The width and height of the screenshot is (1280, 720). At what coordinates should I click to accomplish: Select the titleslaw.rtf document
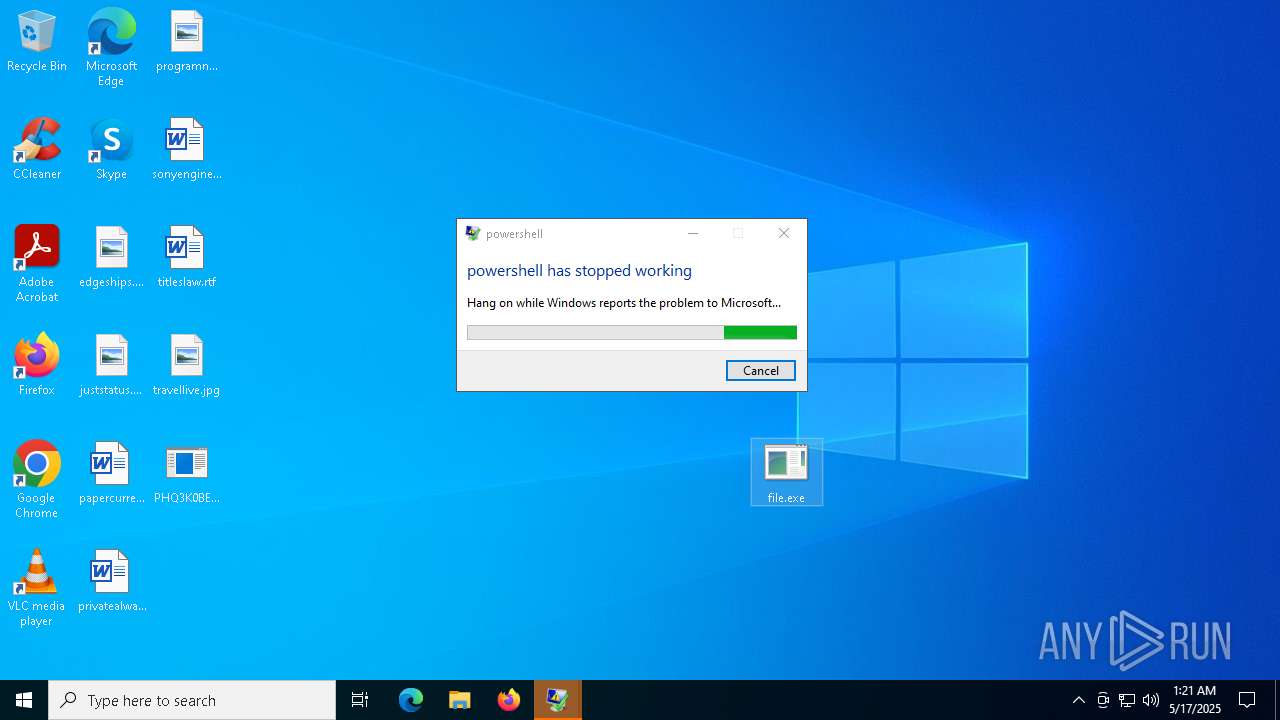click(187, 258)
